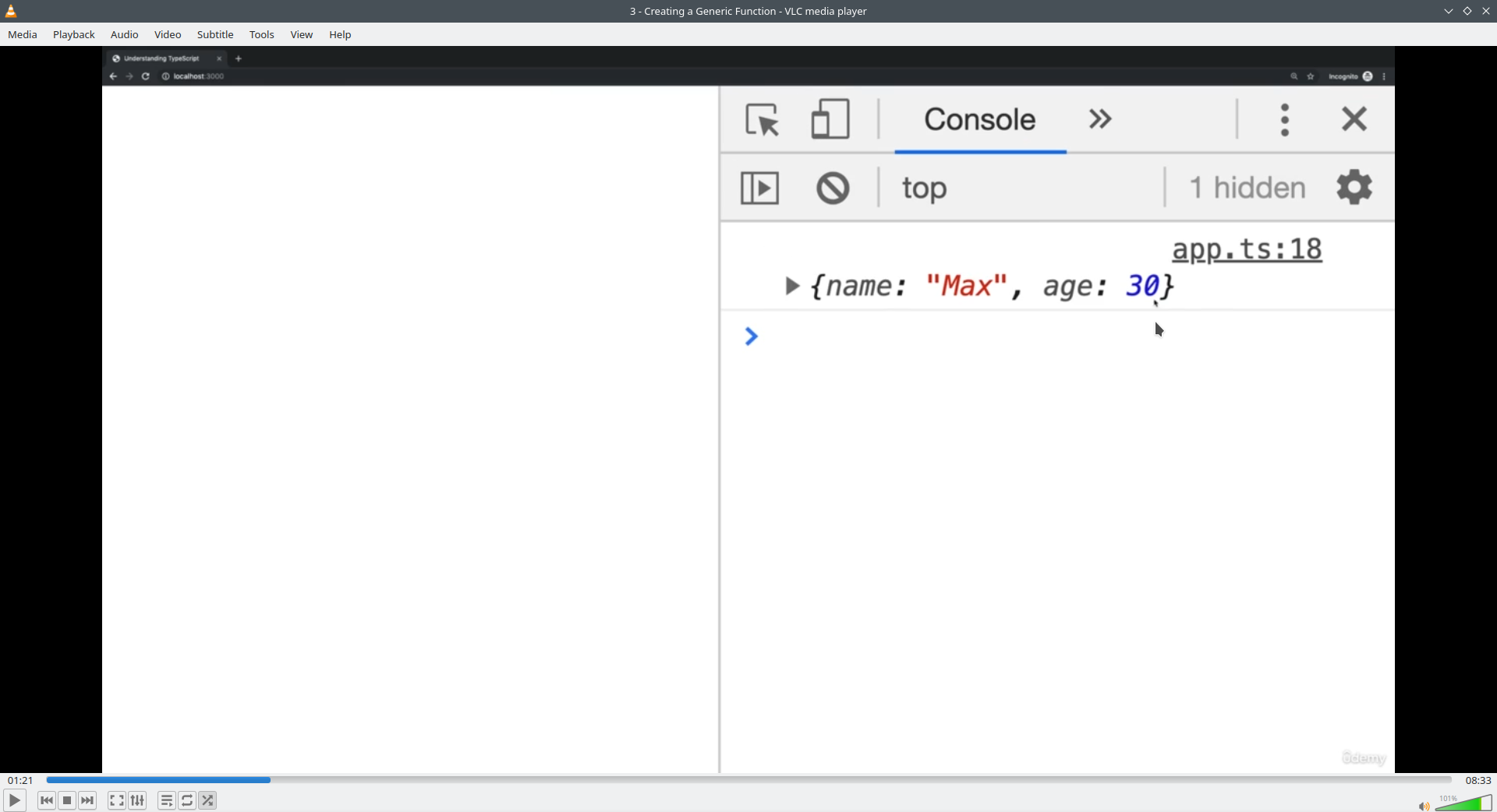The image size is (1497, 812).
Task: Toggle random shuffle playback
Action: pos(208,800)
